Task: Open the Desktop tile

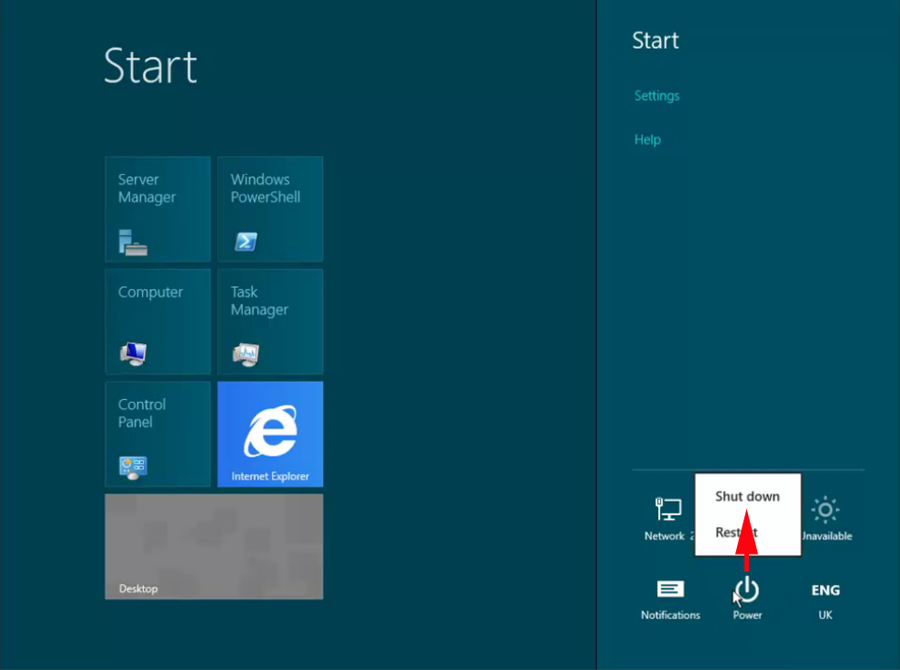Action: (214, 547)
